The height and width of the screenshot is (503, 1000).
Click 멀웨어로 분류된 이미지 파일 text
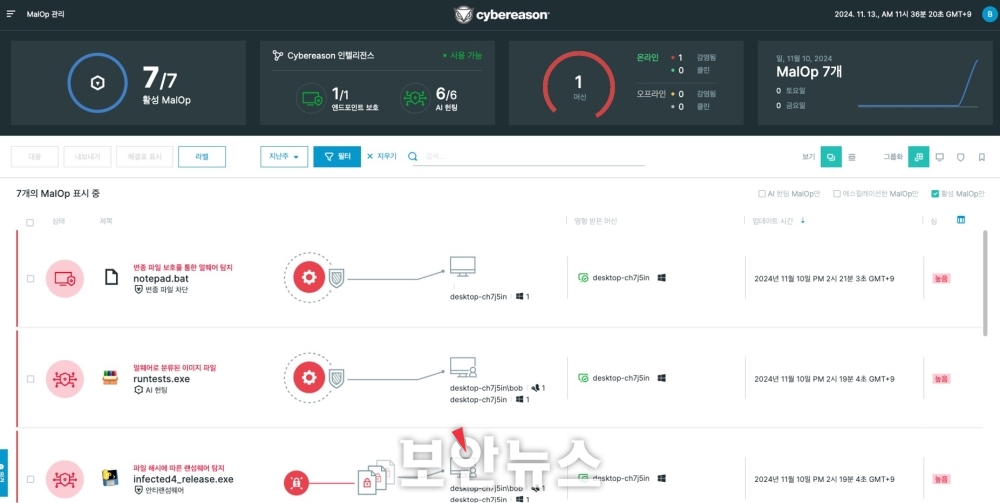(x=175, y=368)
